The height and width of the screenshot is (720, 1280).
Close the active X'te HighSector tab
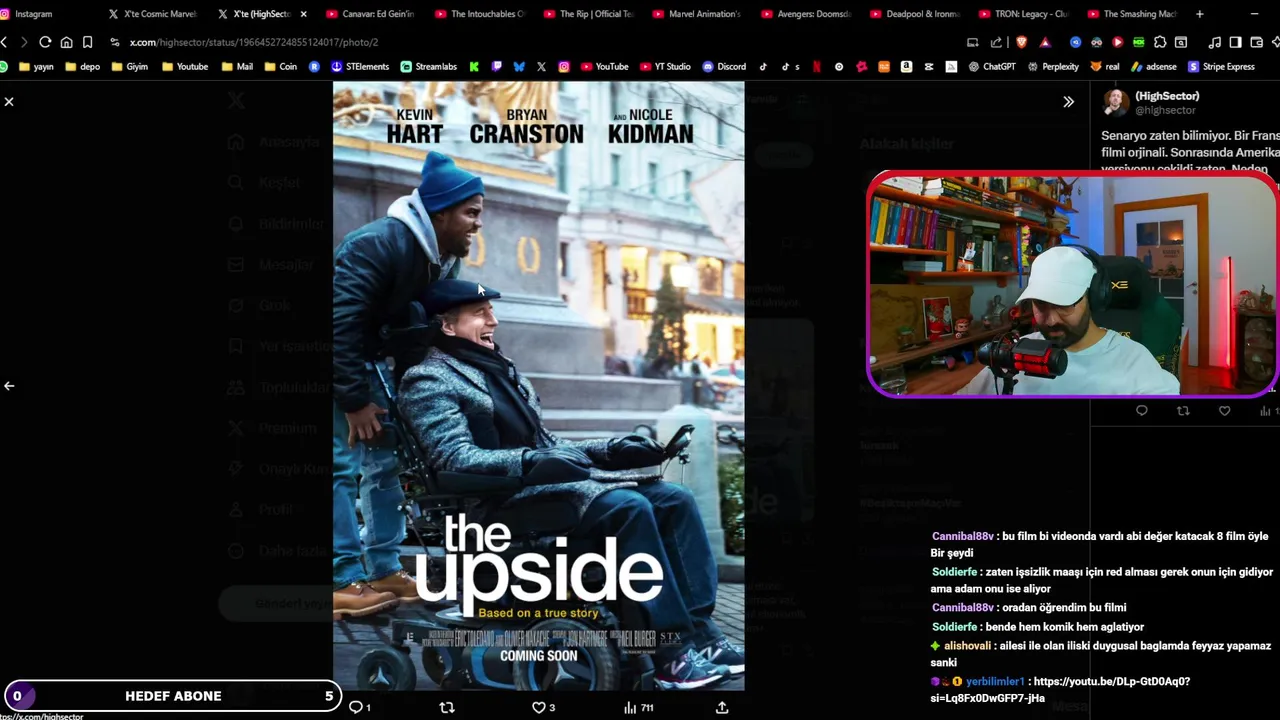(303, 14)
